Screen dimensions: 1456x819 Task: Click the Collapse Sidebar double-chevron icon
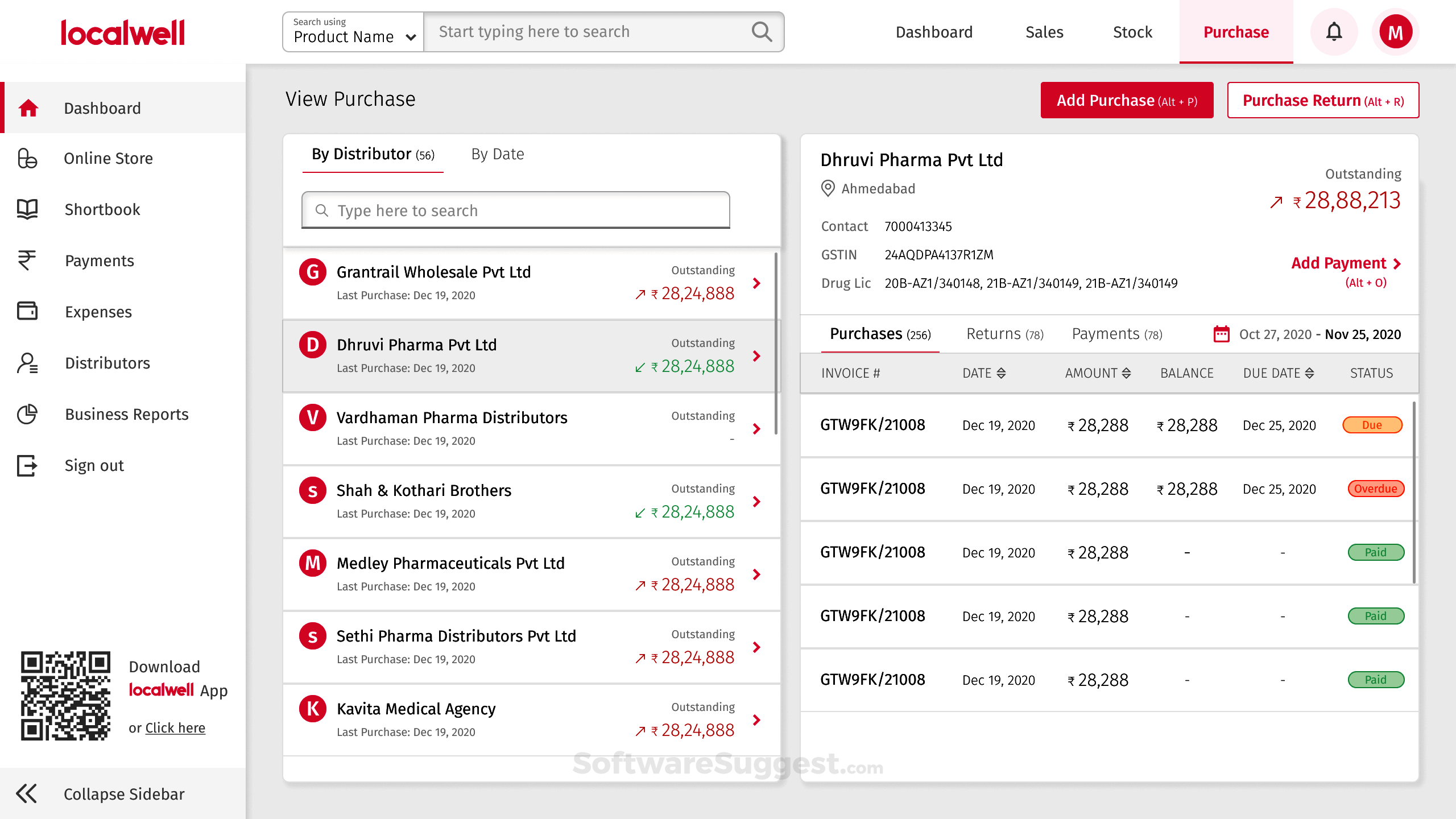coord(27,794)
